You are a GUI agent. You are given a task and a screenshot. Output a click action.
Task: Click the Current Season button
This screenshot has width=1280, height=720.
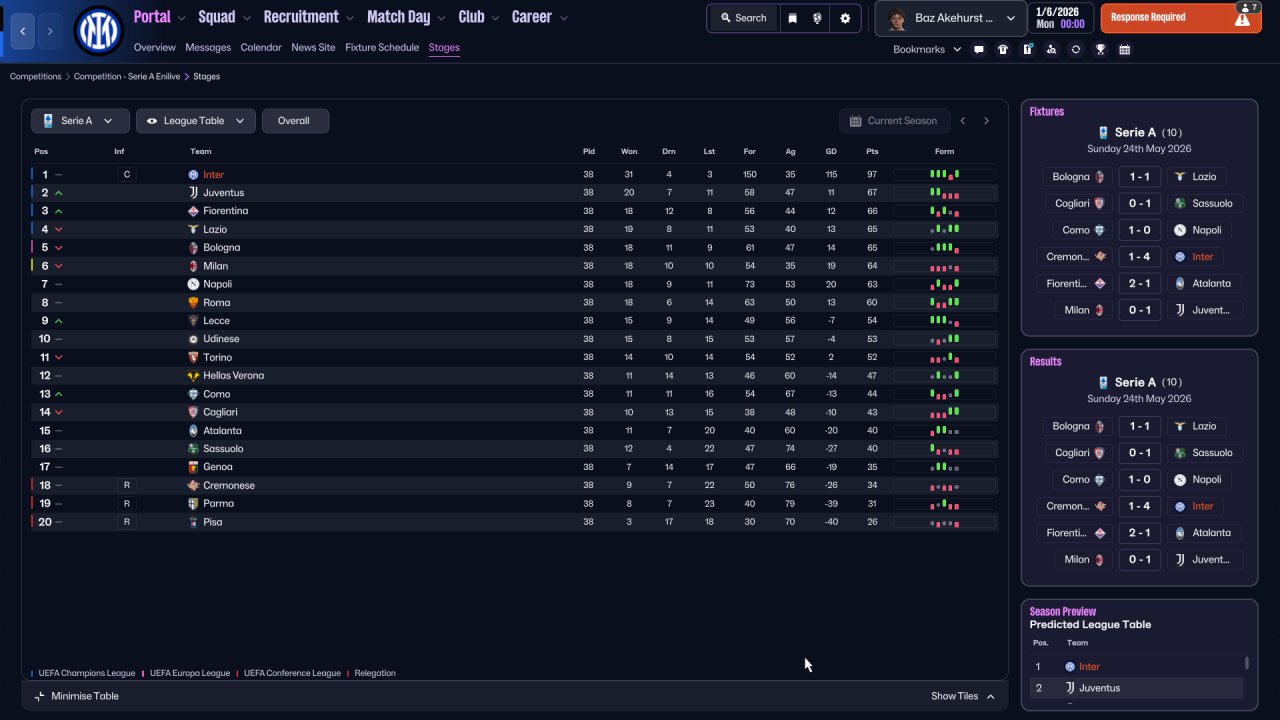(894, 121)
